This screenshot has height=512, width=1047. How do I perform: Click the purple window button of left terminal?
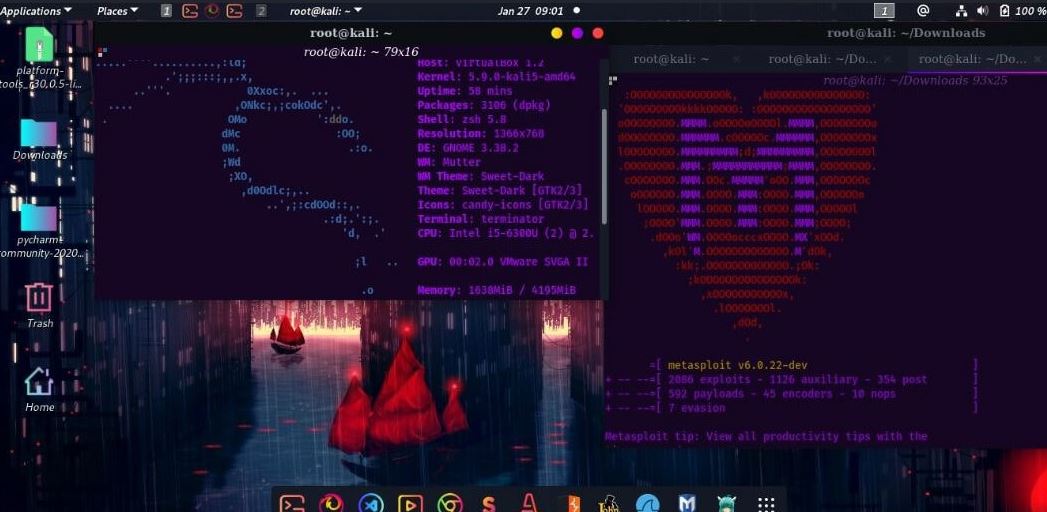(x=577, y=33)
